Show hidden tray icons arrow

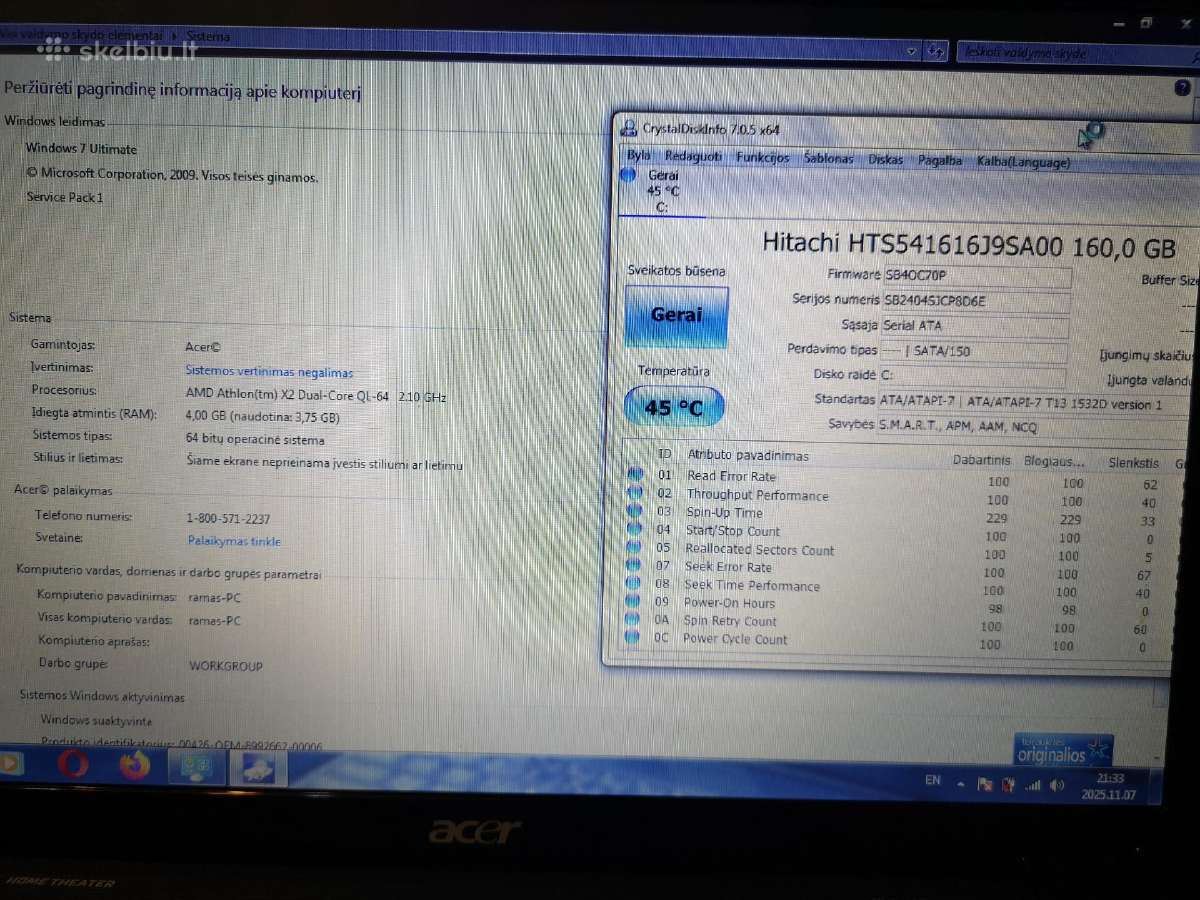click(960, 783)
